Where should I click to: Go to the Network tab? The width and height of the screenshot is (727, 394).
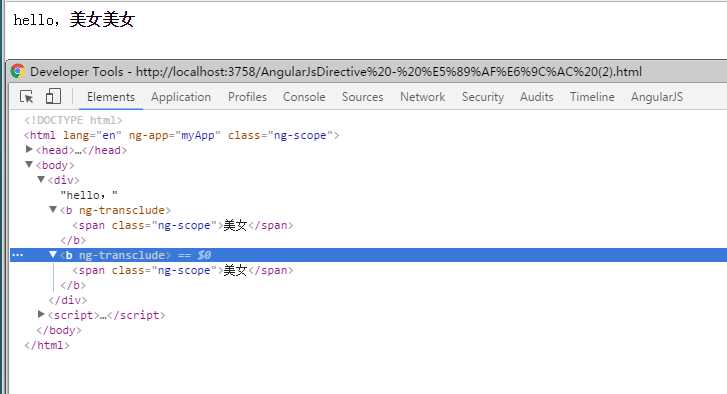pyautogui.click(x=422, y=97)
